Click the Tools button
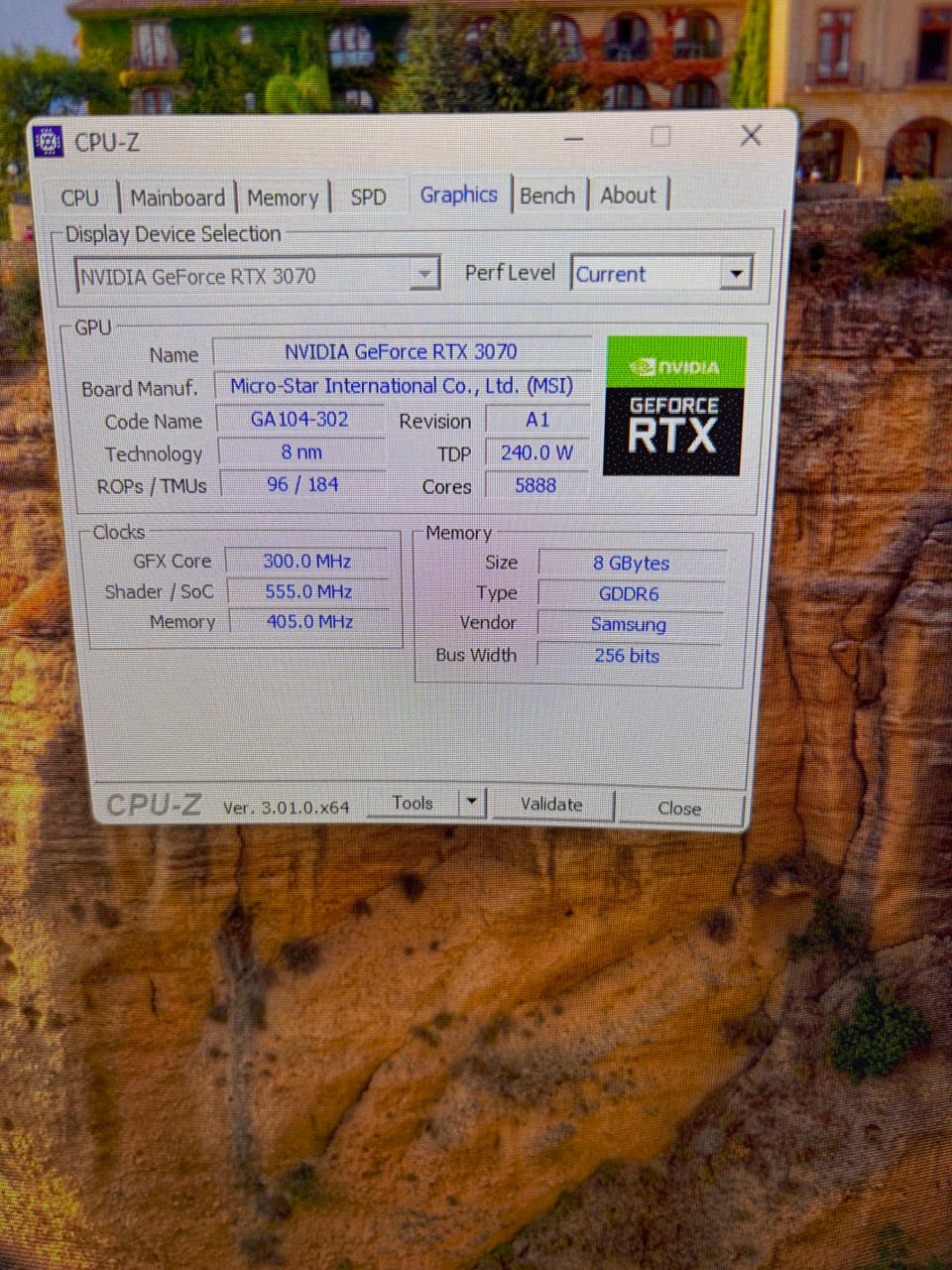 tap(413, 803)
